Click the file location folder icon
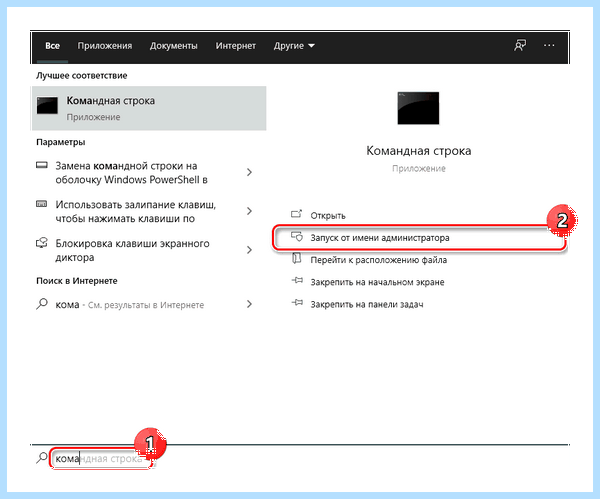 pos(297,259)
